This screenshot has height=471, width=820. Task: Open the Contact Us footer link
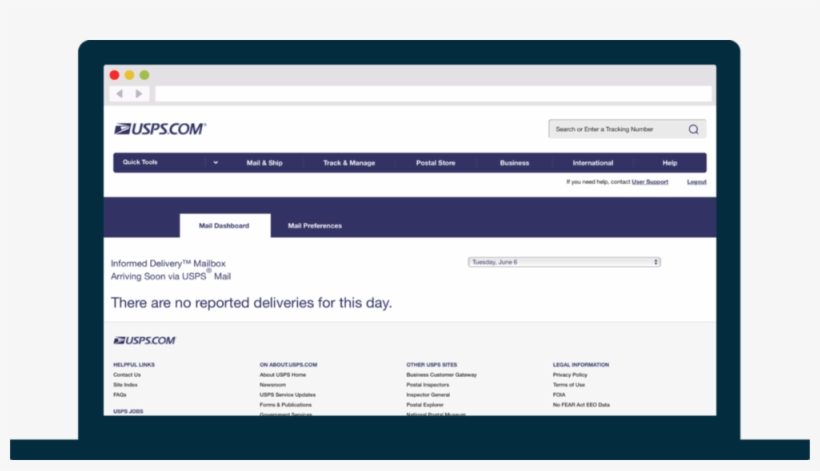tap(127, 375)
